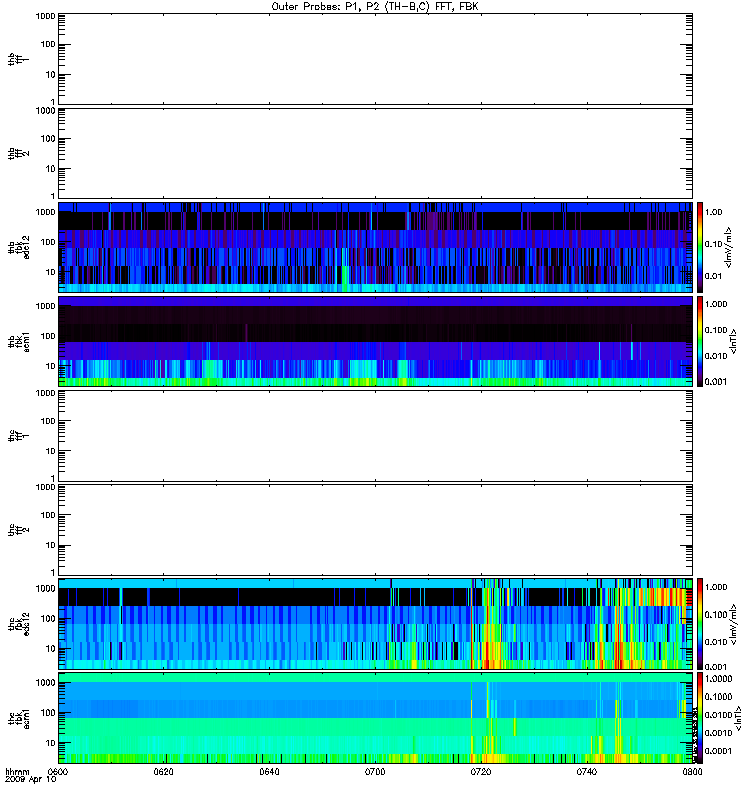Click the '2009 Apr 10' date label
This screenshot has height=800, width=750.
(x=31, y=780)
